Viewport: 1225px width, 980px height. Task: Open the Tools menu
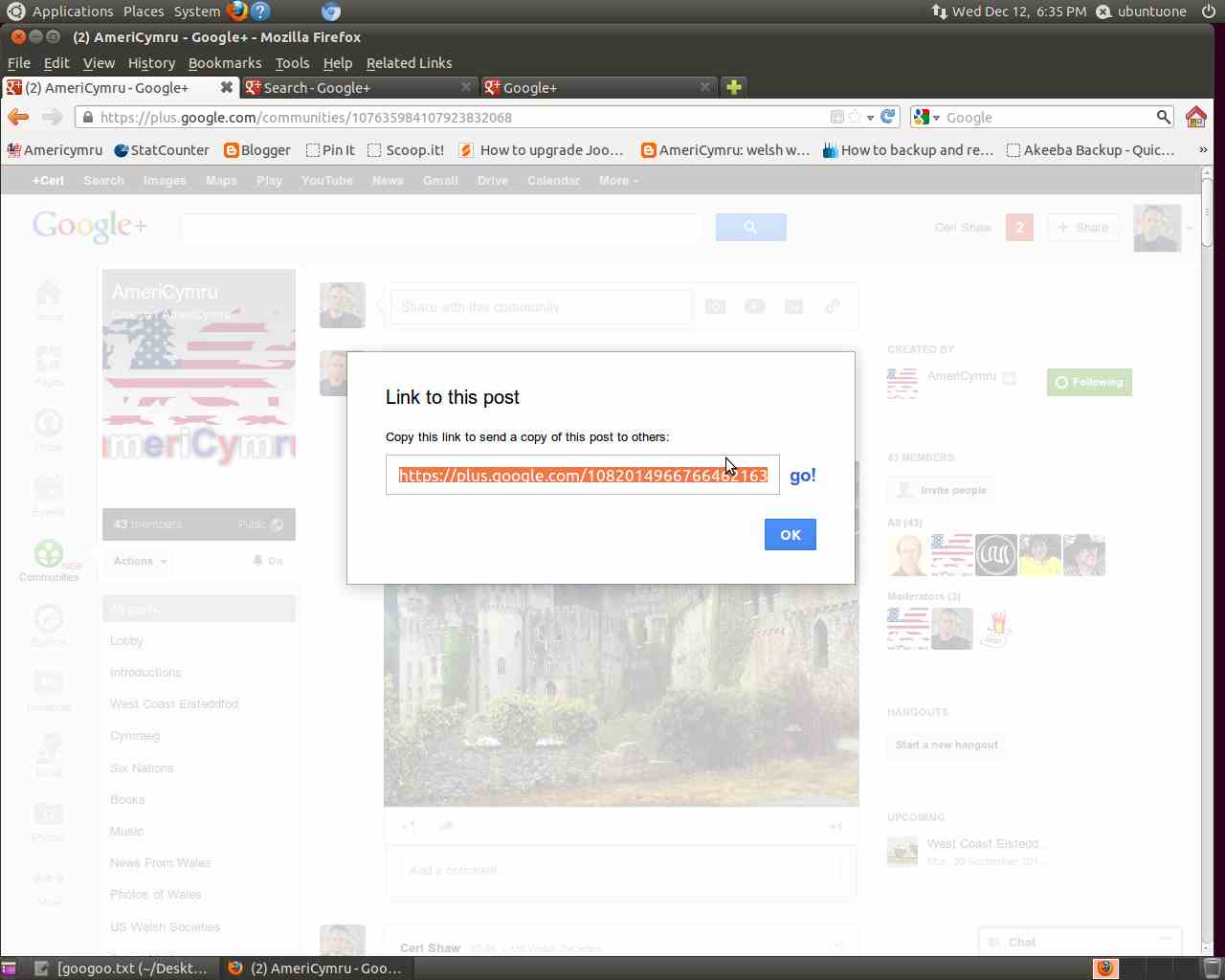tap(292, 63)
